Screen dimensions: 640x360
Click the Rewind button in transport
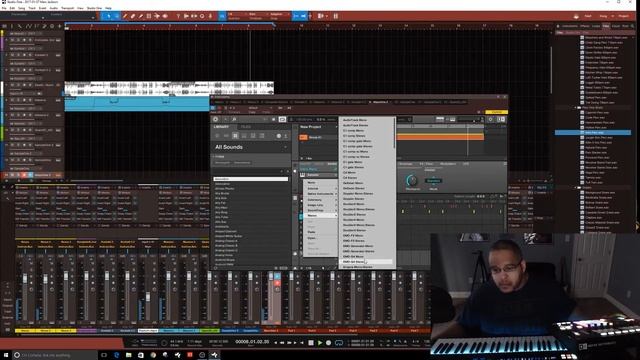282,343
